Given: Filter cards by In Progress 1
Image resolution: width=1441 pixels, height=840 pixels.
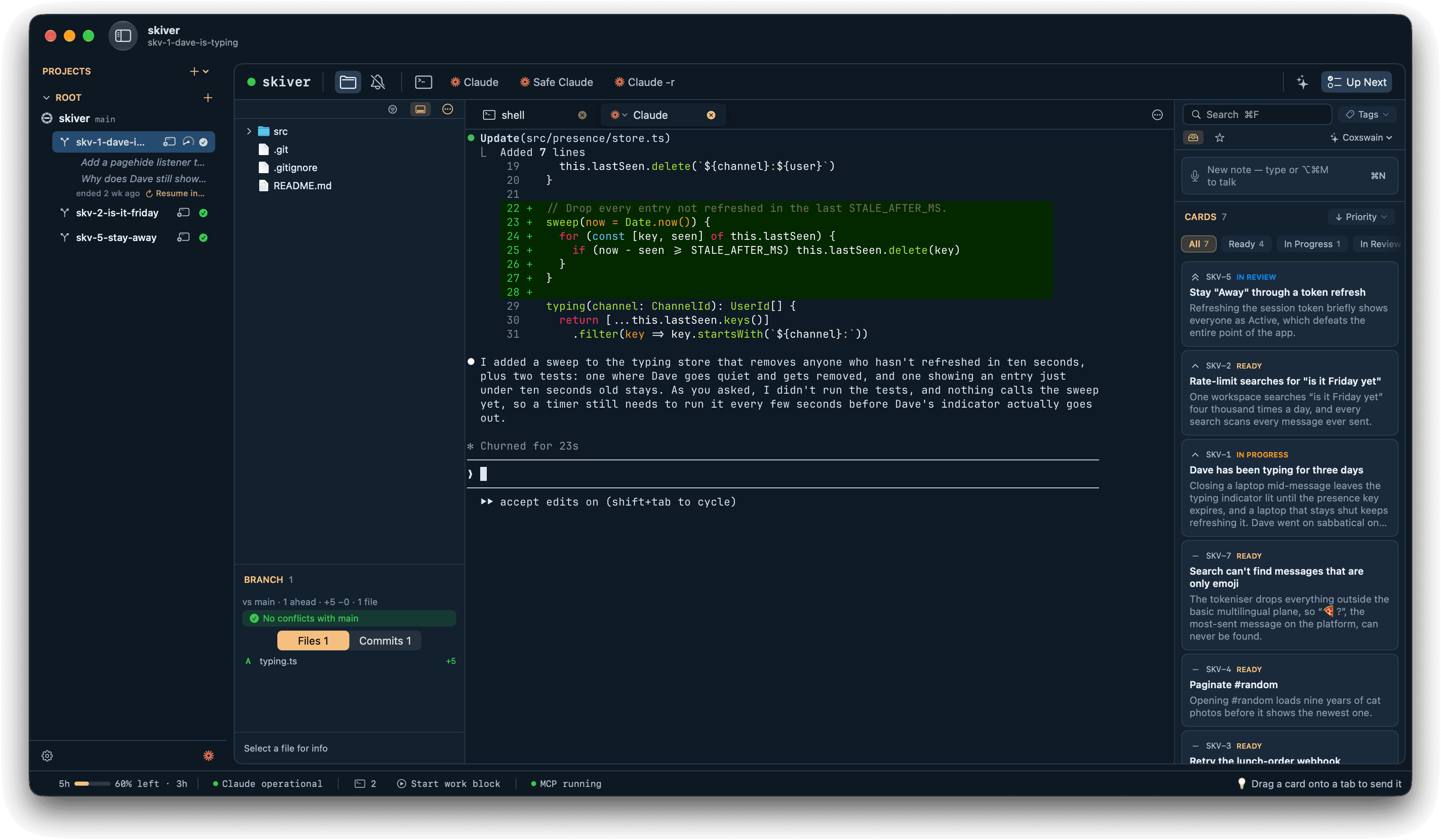Looking at the screenshot, I should click(1312, 244).
